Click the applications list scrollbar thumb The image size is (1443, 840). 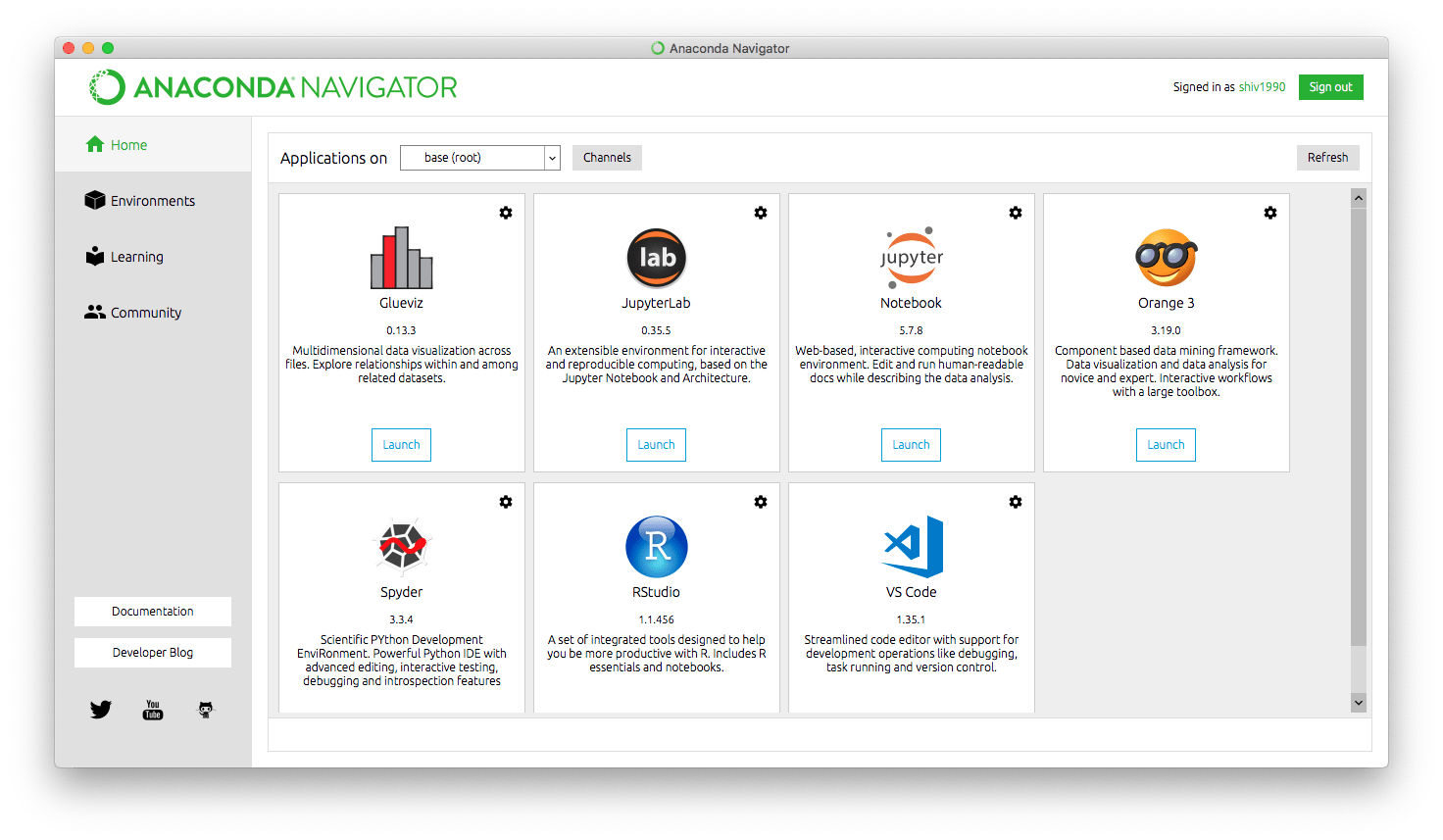pyautogui.click(x=1359, y=426)
